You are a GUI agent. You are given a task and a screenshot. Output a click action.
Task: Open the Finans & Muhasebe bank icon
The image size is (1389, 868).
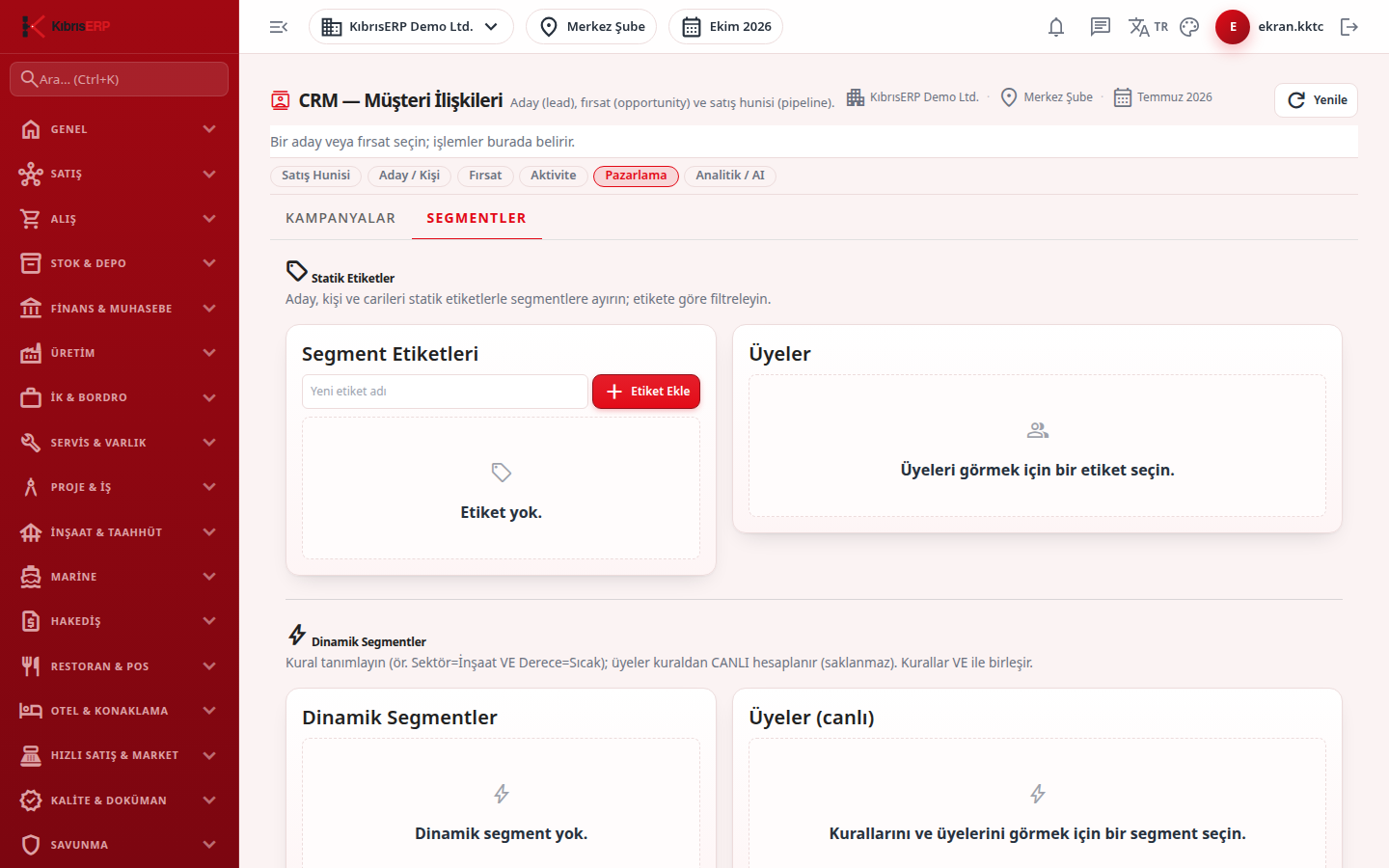31,309
